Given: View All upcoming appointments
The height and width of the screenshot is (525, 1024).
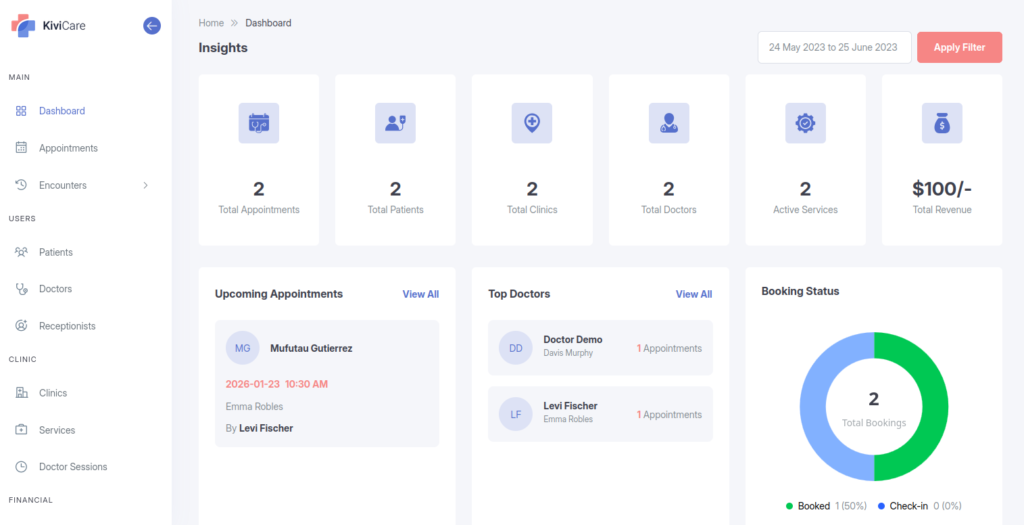Looking at the screenshot, I should pyautogui.click(x=420, y=294).
